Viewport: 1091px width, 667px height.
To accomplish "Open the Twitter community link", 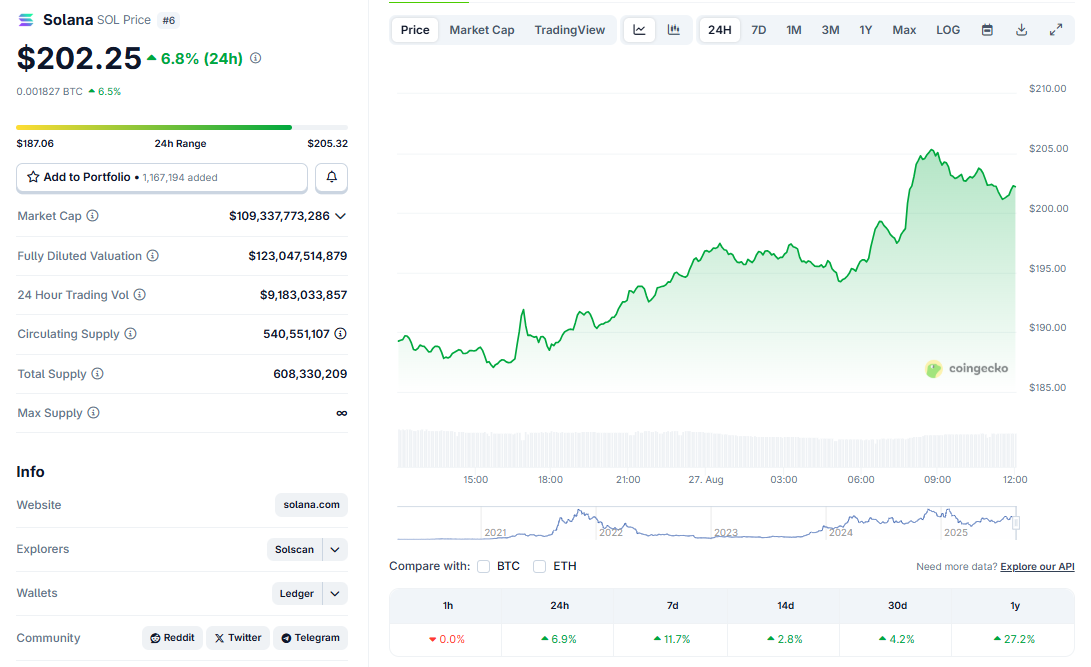I will click(238, 638).
